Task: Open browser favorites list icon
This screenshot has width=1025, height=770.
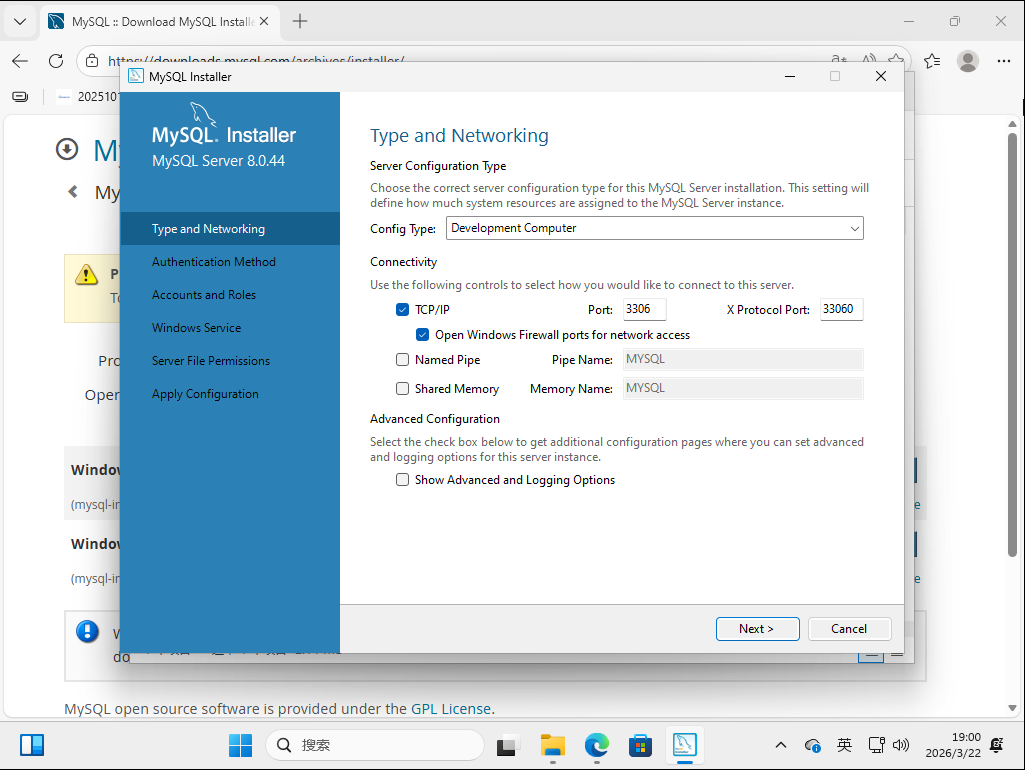Action: click(x=932, y=61)
